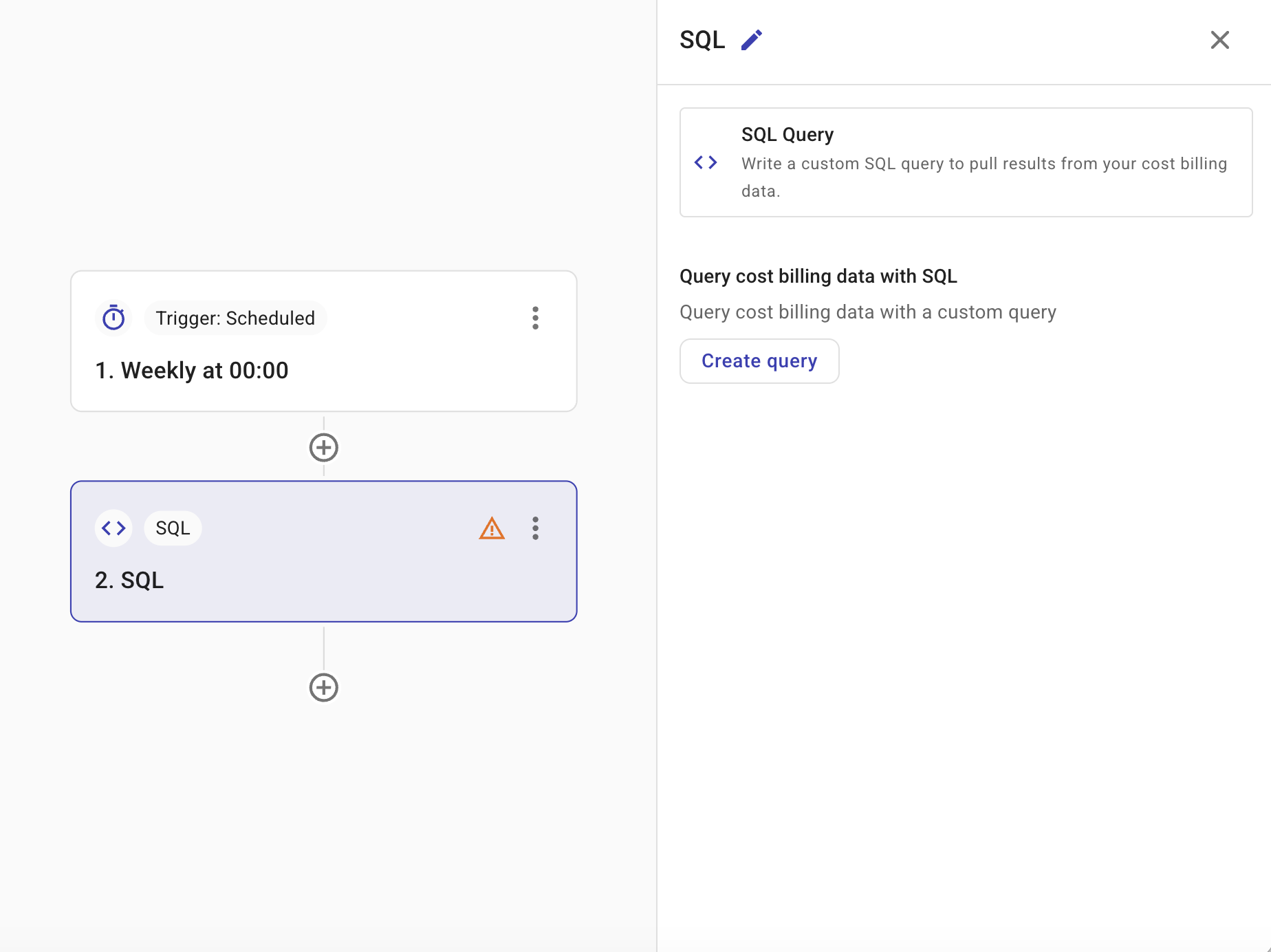This screenshot has width=1271, height=952.
Task: Close the SQL side panel
Action: (1219, 40)
